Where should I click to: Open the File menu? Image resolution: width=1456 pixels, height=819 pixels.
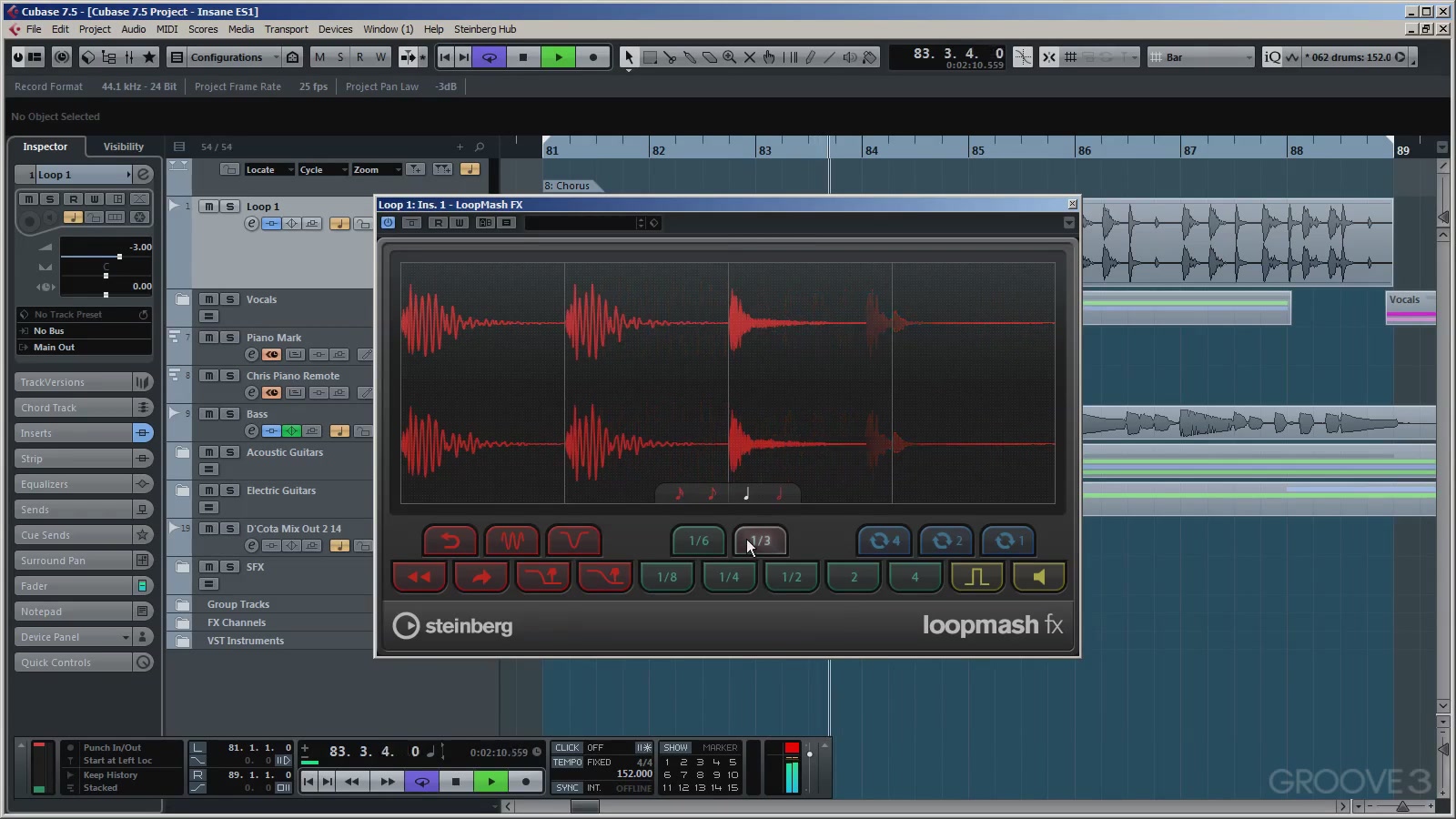click(34, 29)
